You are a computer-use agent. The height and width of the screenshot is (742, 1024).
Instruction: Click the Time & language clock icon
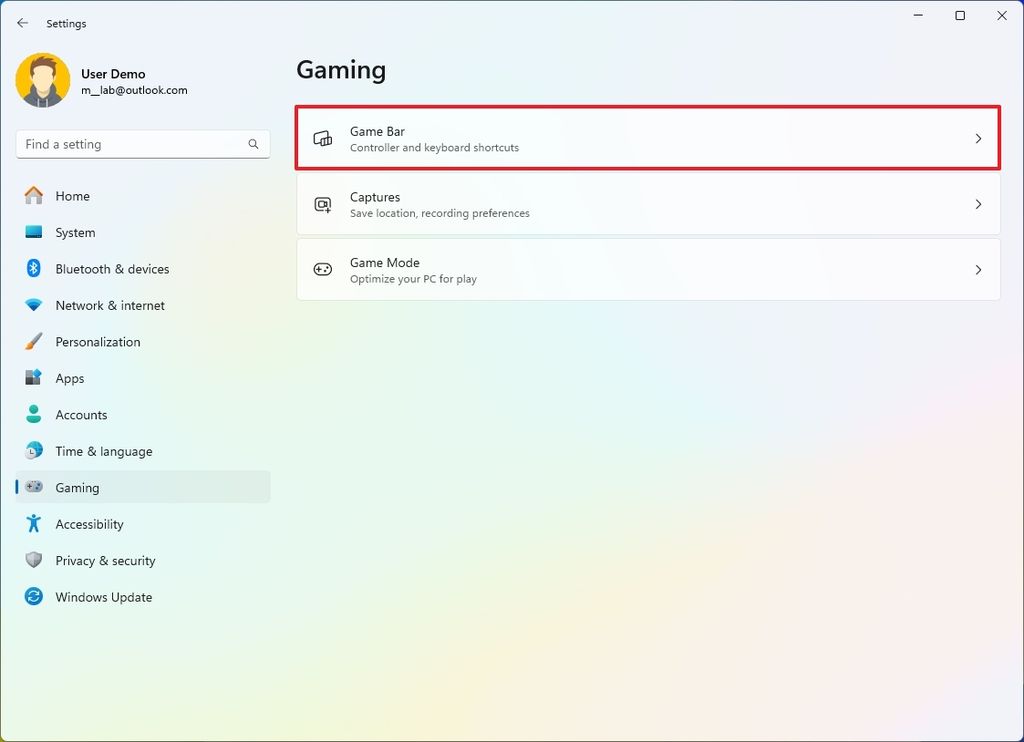[x=33, y=451]
